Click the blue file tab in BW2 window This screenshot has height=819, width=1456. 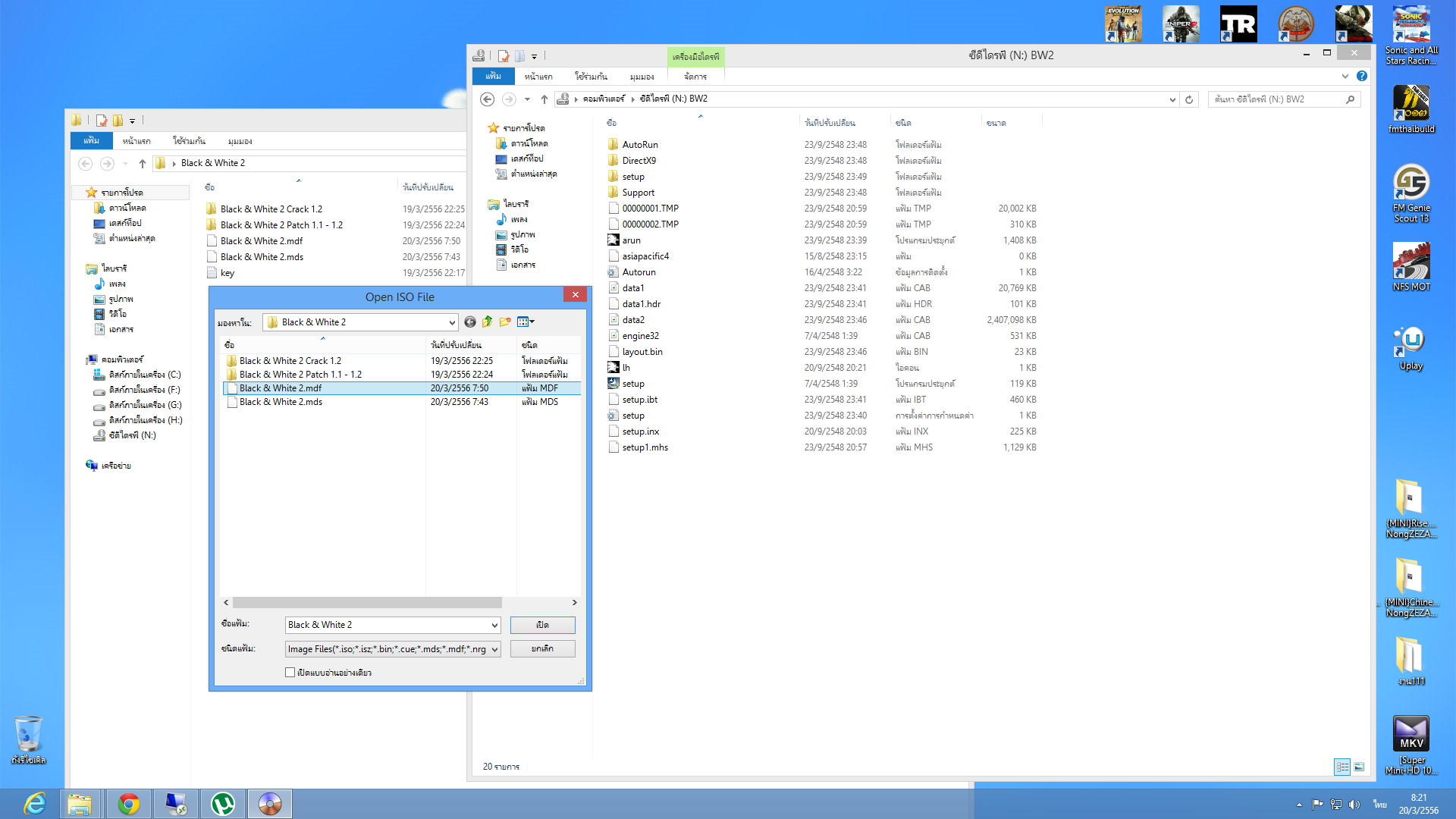tap(494, 77)
